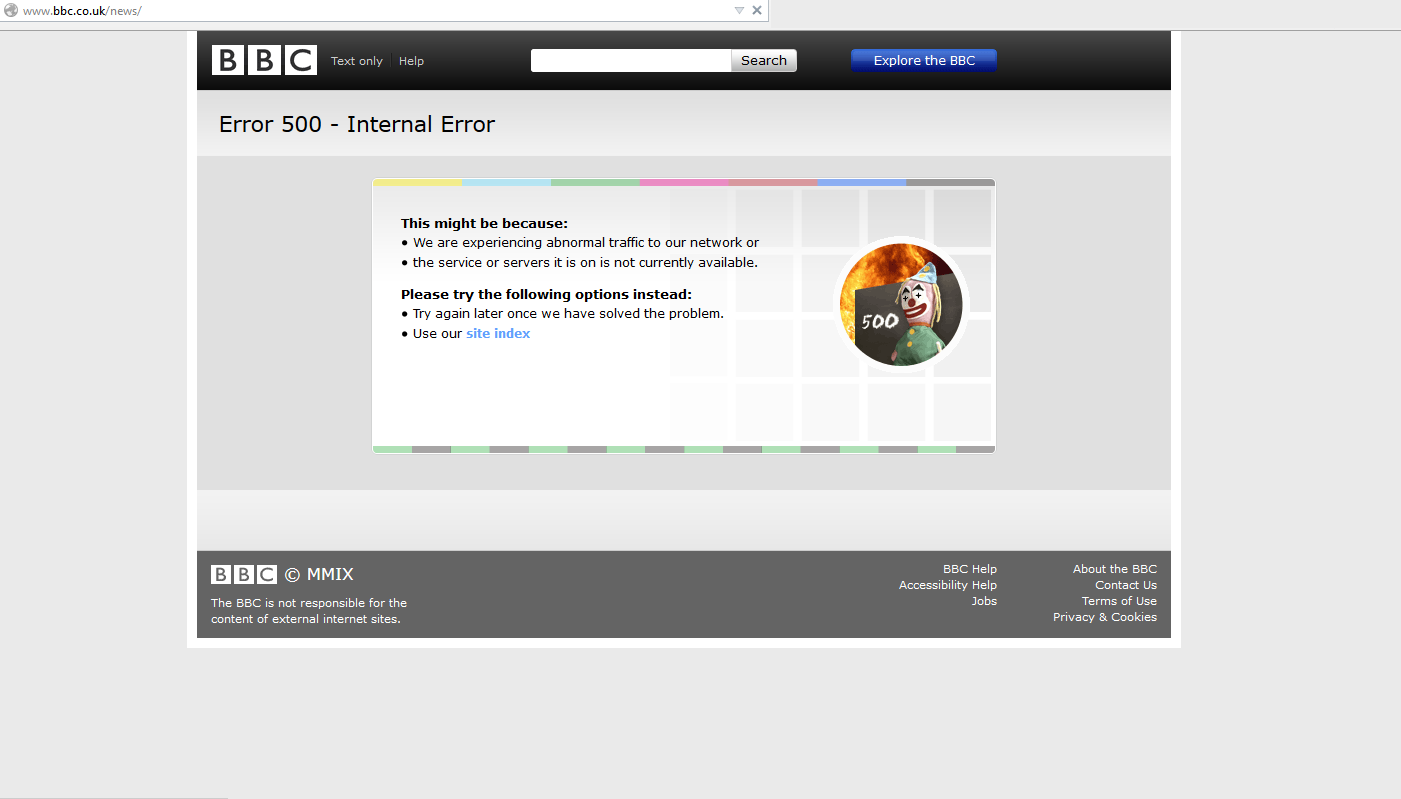The height and width of the screenshot is (799, 1401).
Task: Click inside the search input field
Action: pos(630,60)
